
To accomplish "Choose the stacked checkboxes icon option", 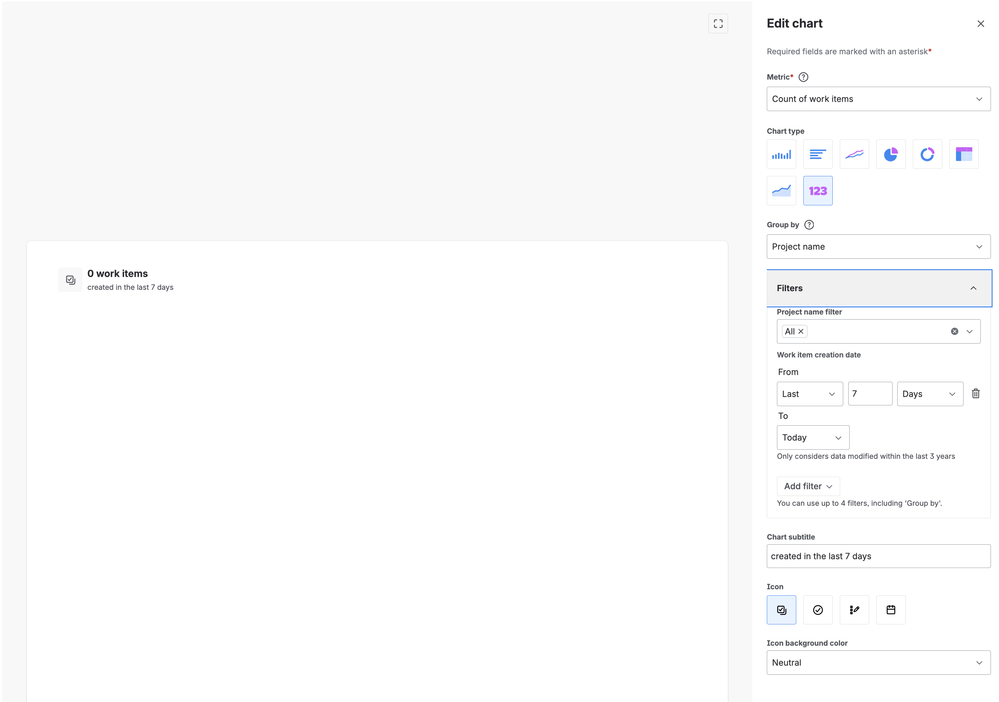I will (x=781, y=610).
